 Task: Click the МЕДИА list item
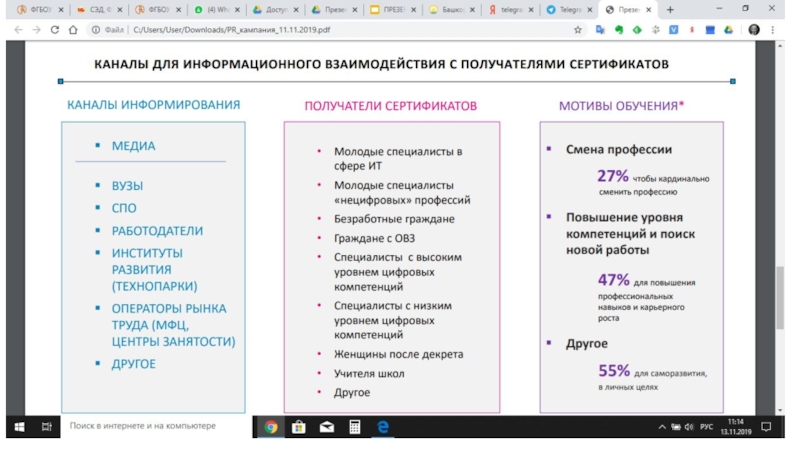tap(133, 146)
